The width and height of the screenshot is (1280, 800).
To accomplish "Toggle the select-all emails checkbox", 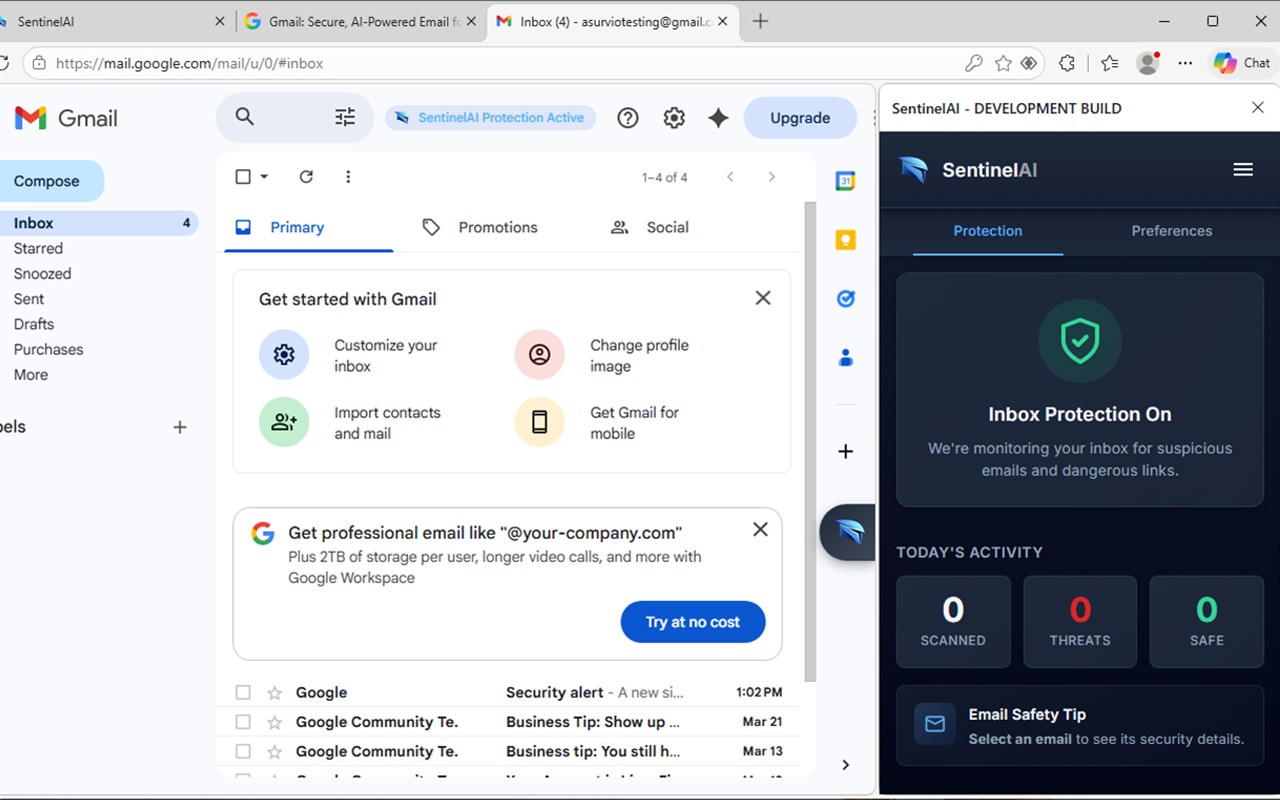I will click(x=243, y=177).
